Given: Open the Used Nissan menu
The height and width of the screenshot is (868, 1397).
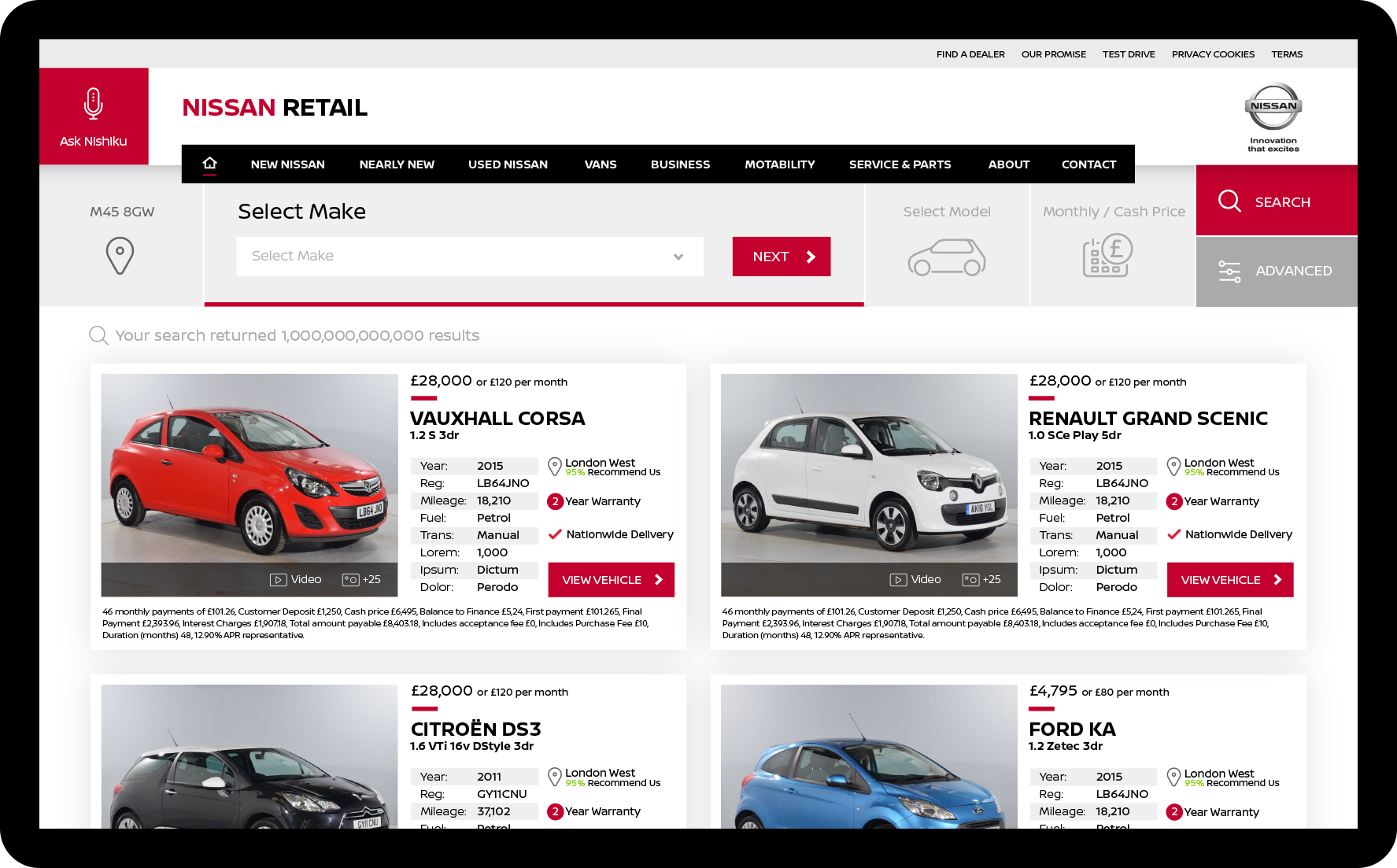Looking at the screenshot, I should point(508,164).
